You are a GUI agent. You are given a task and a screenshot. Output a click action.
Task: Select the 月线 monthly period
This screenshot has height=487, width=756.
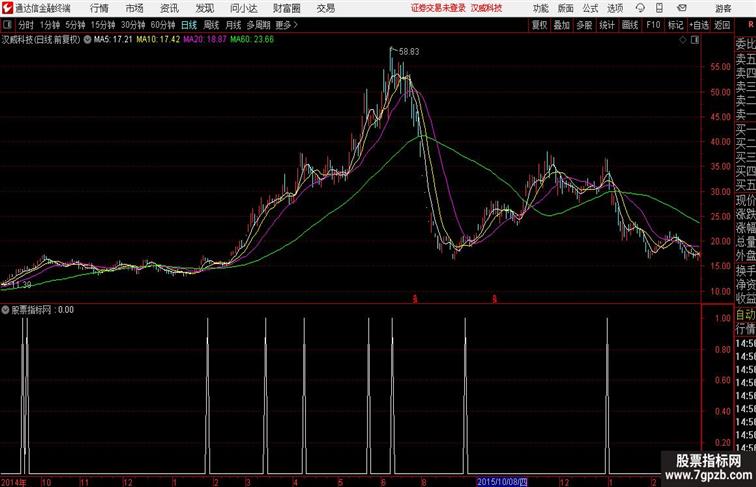[233, 25]
